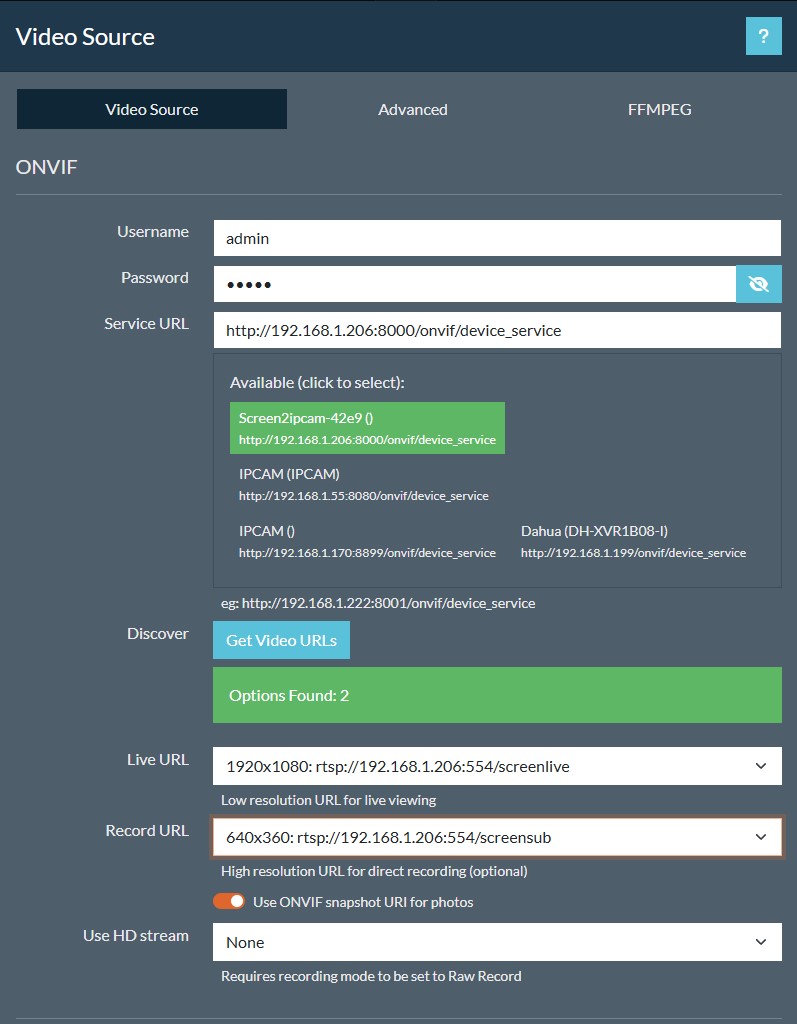This screenshot has height=1024, width=797.
Task: Open the Live URL dropdown
Action: coord(497,766)
